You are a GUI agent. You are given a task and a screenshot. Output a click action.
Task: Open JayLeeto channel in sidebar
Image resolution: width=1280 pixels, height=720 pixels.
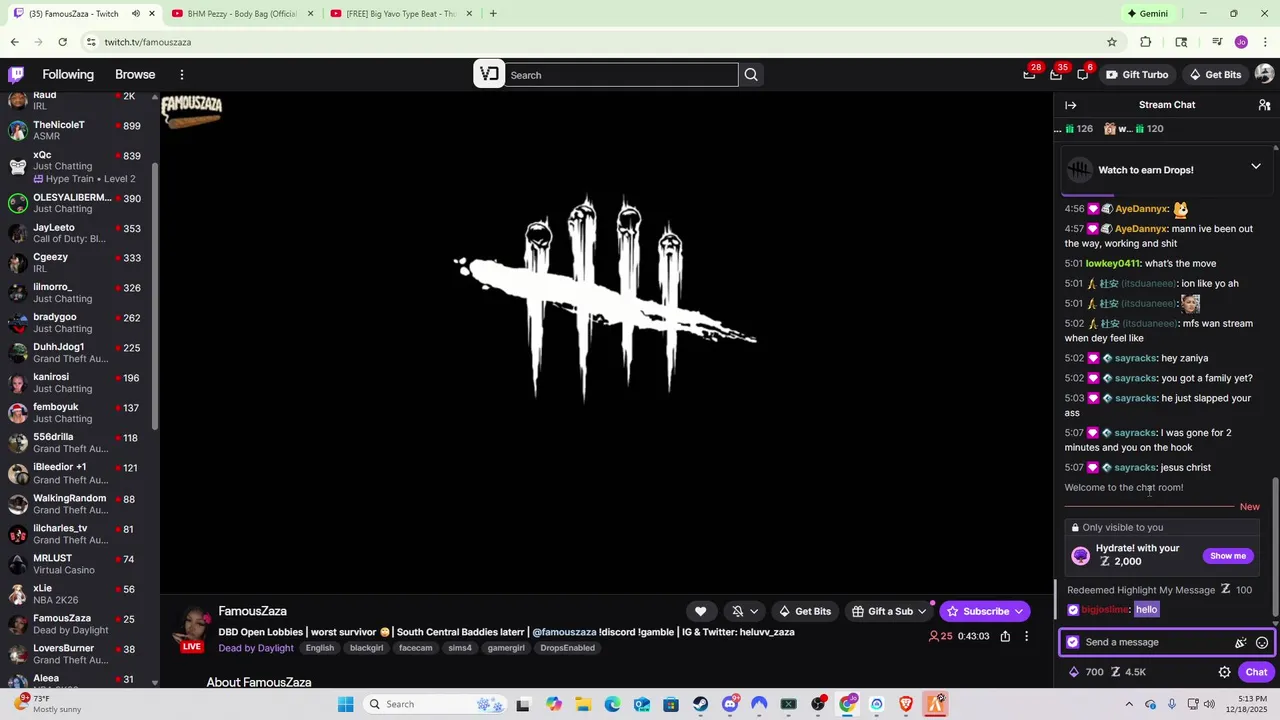click(x=77, y=233)
